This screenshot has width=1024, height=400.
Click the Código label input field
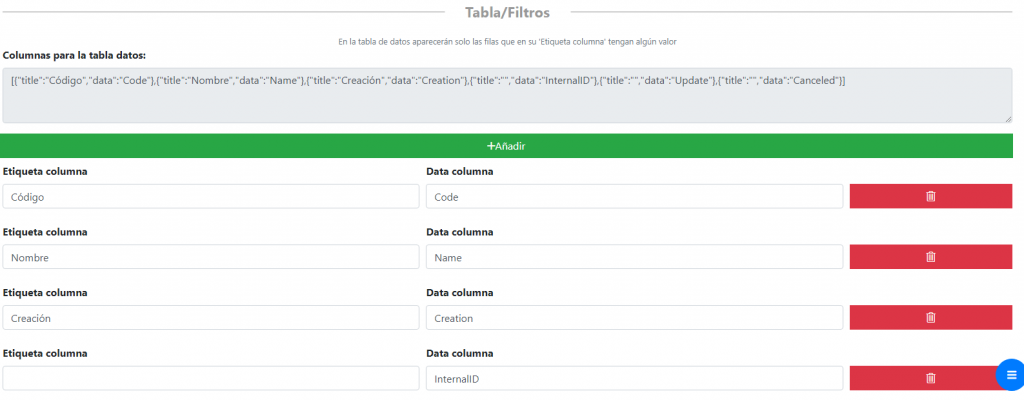click(x=211, y=197)
